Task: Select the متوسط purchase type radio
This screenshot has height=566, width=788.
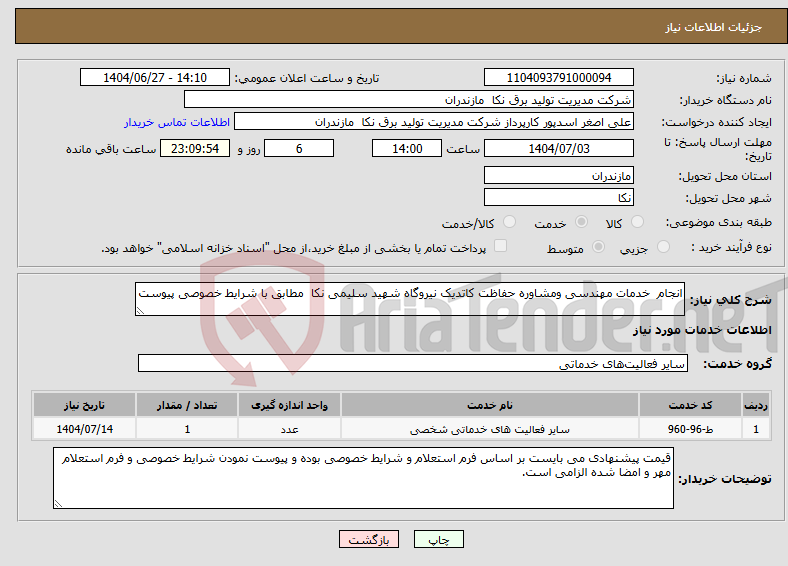Action: 599,246
